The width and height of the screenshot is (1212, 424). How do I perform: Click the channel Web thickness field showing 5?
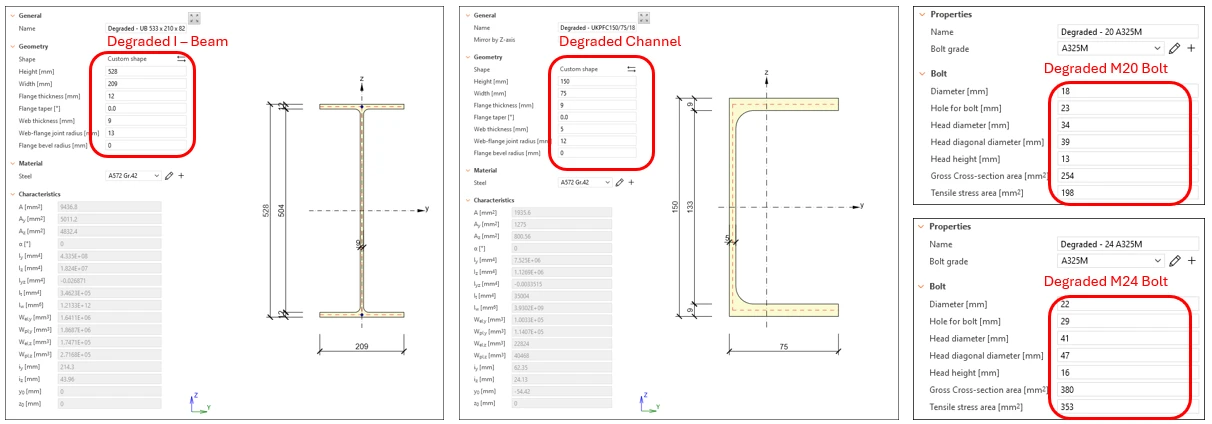(597, 129)
